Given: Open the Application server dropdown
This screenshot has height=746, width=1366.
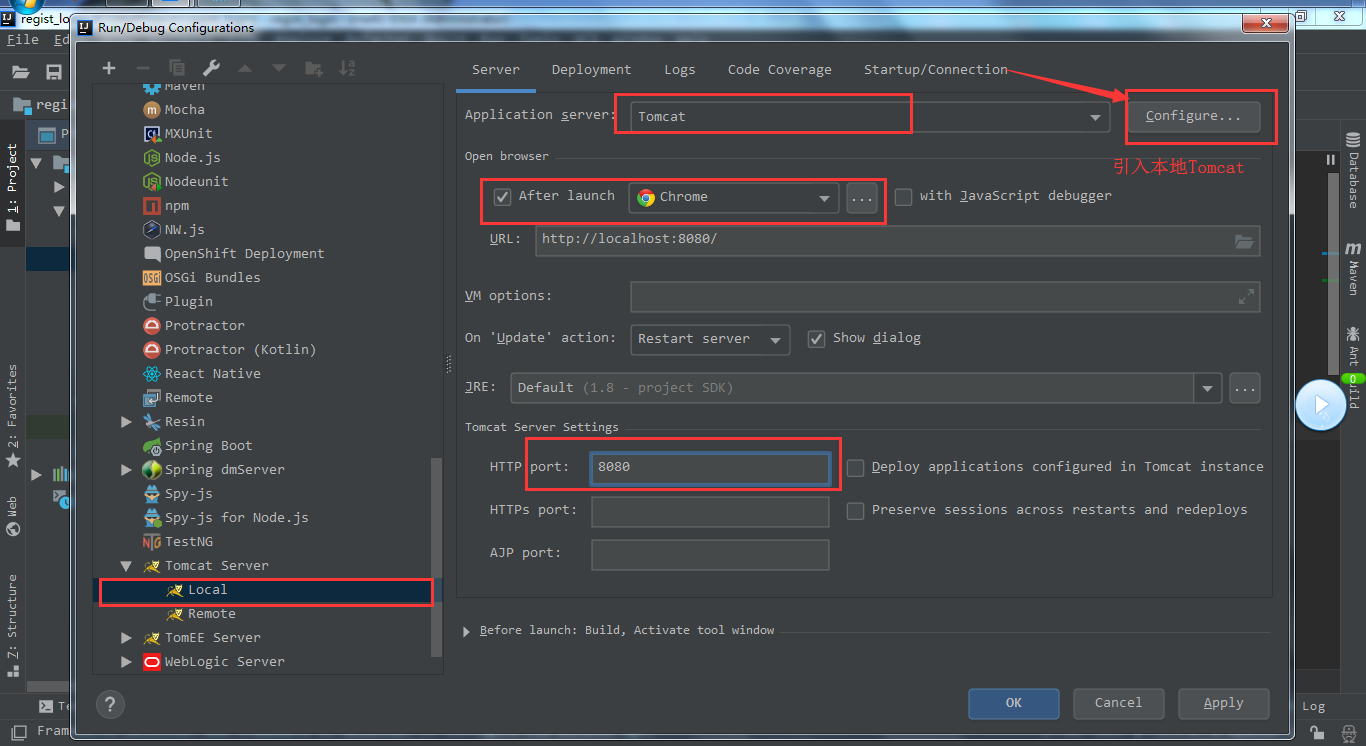Looking at the screenshot, I should 1096,117.
